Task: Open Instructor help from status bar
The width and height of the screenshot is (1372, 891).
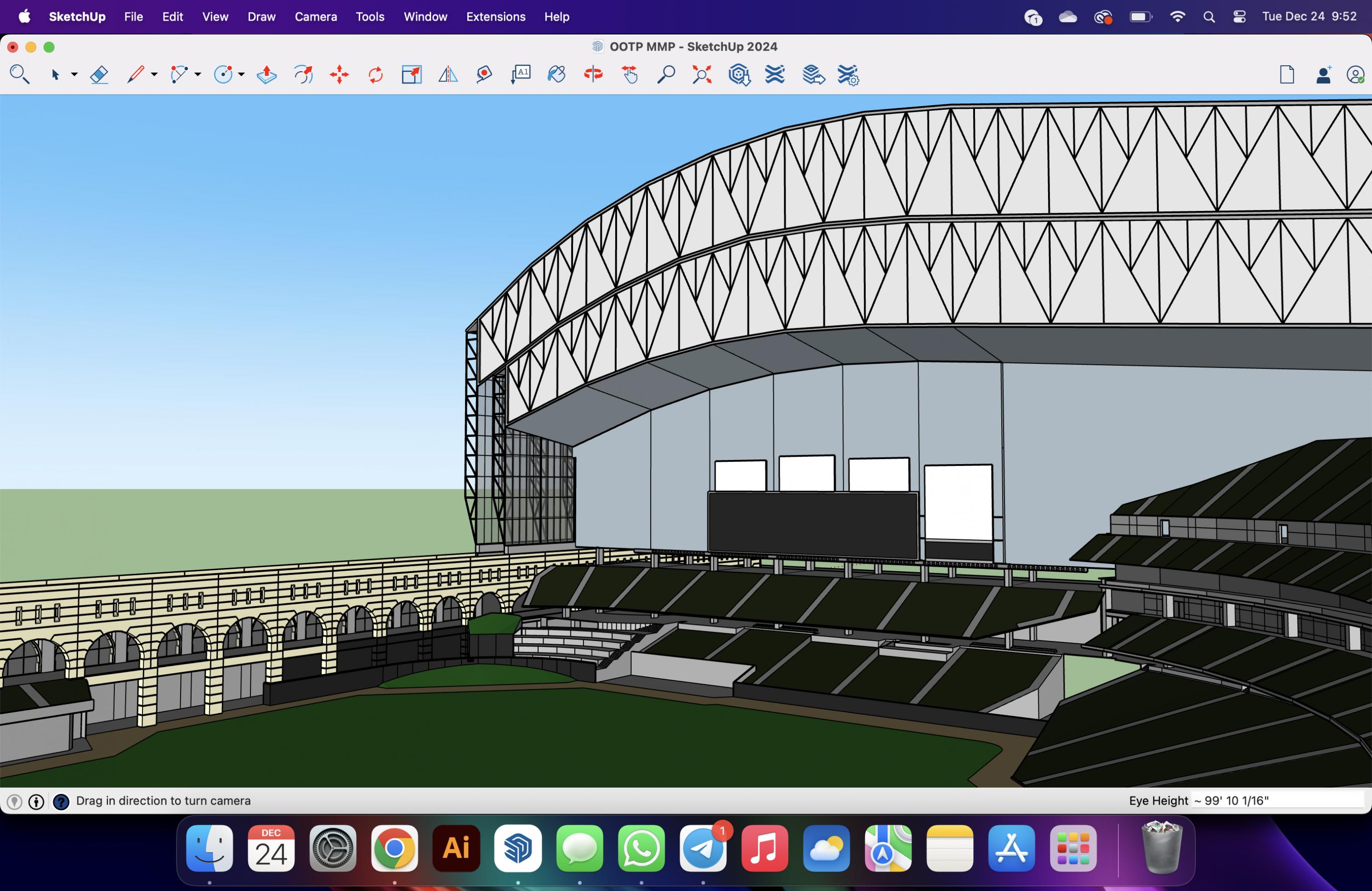Action: pyautogui.click(x=61, y=801)
